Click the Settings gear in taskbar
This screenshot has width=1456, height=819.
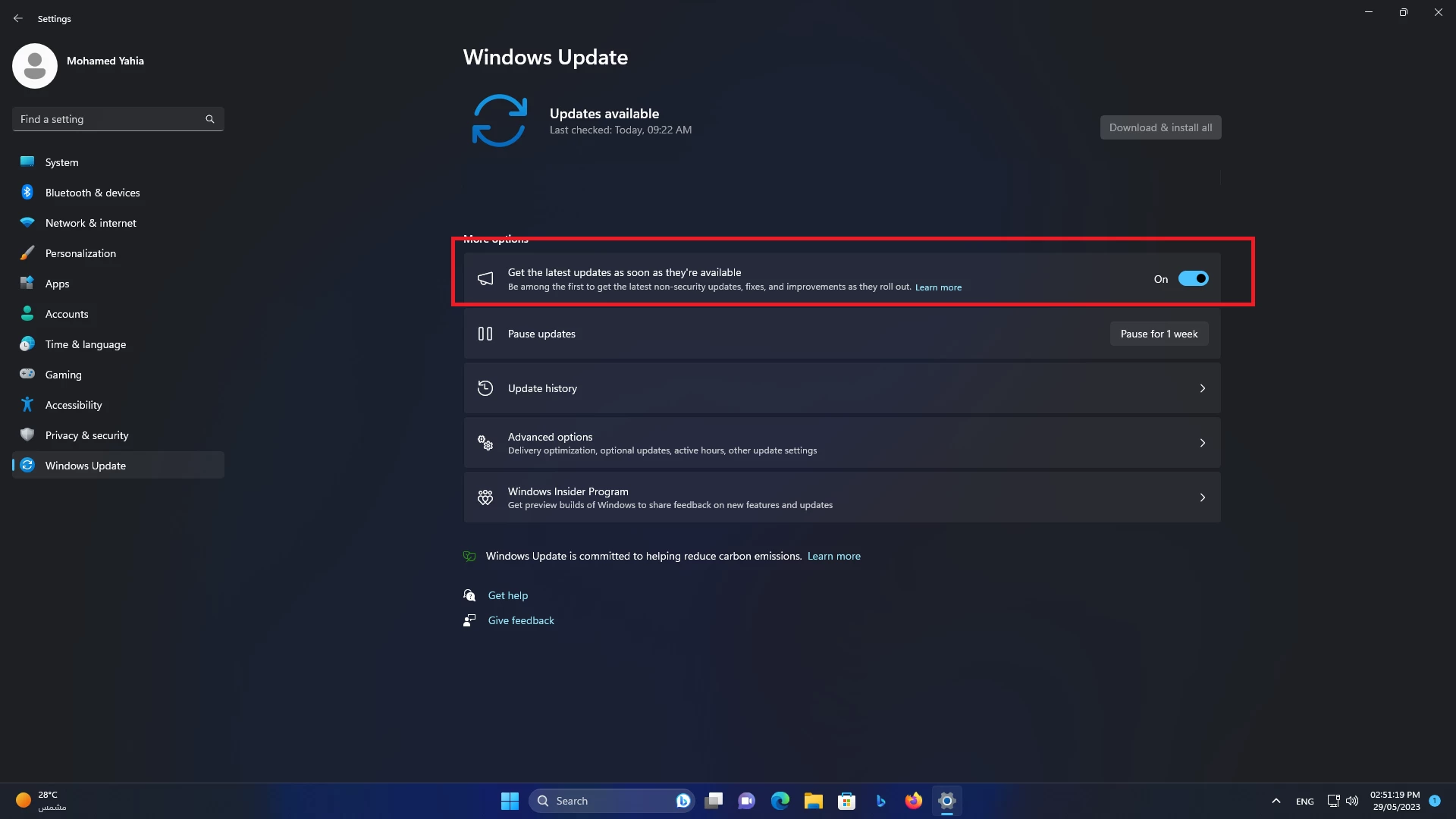[947, 801]
